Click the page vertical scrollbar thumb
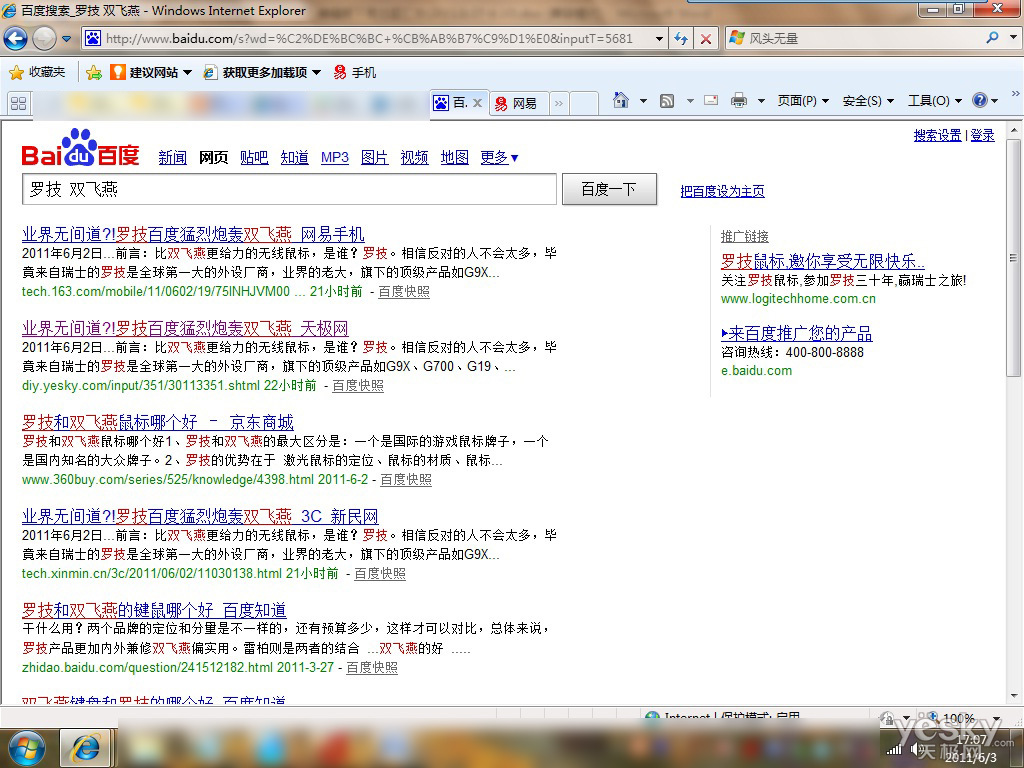Screen dimensions: 1024x768 tap(1013, 258)
